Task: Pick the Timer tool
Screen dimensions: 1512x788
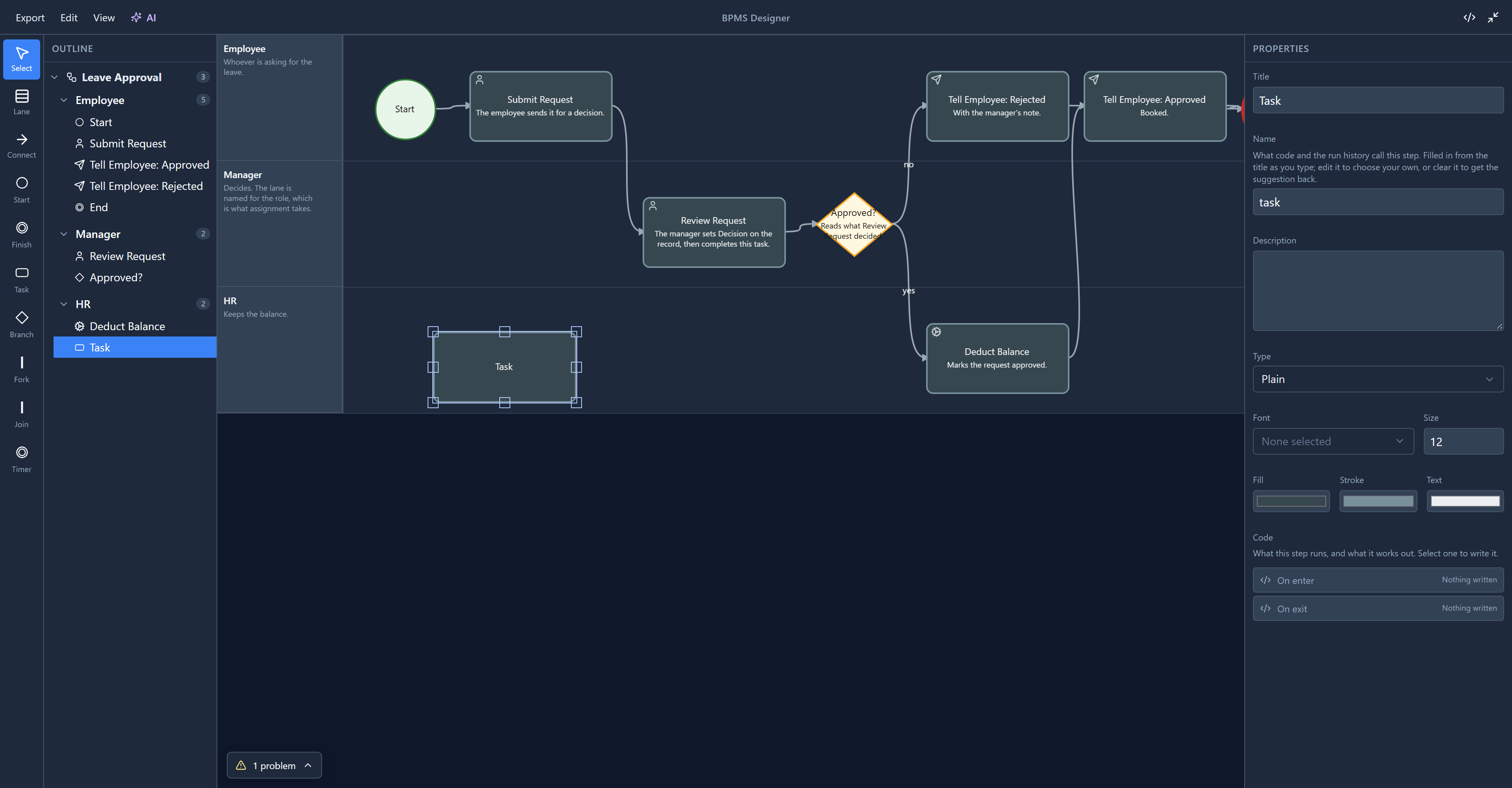Action: [x=22, y=460]
